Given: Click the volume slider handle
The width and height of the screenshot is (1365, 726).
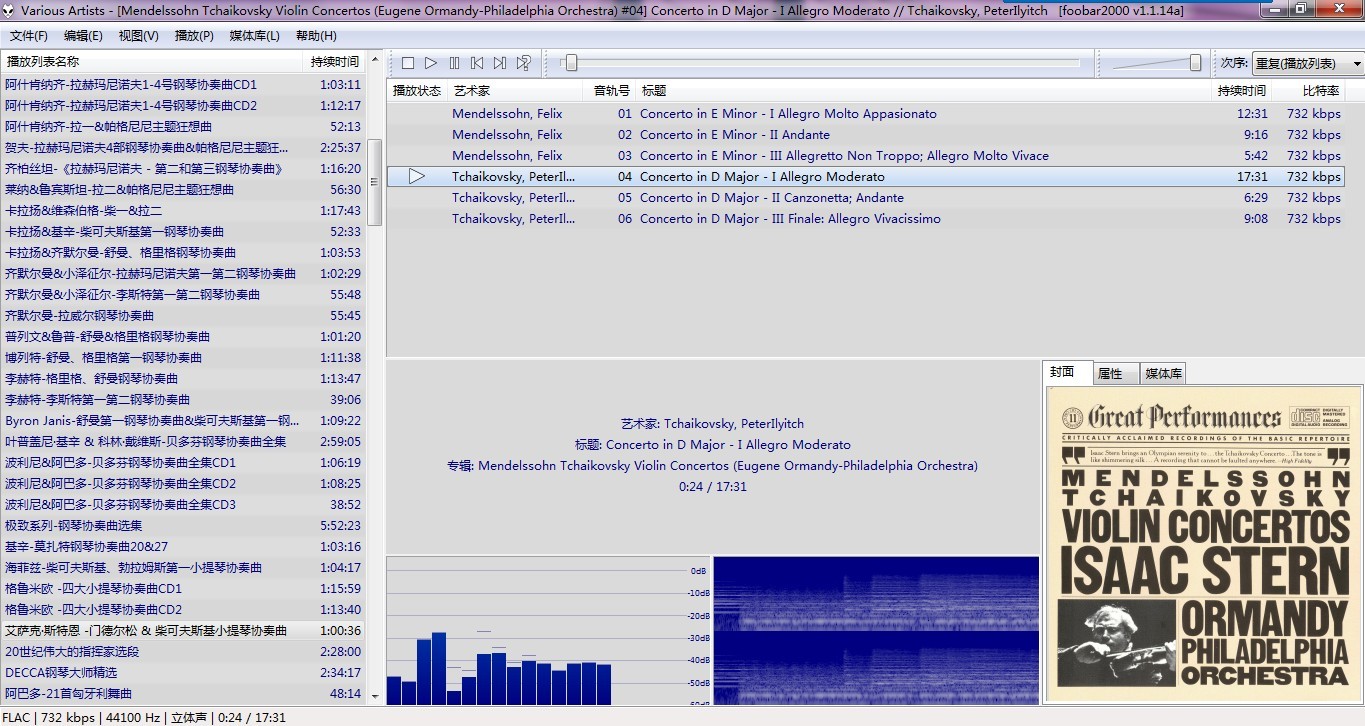Looking at the screenshot, I should pos(1195,63).
